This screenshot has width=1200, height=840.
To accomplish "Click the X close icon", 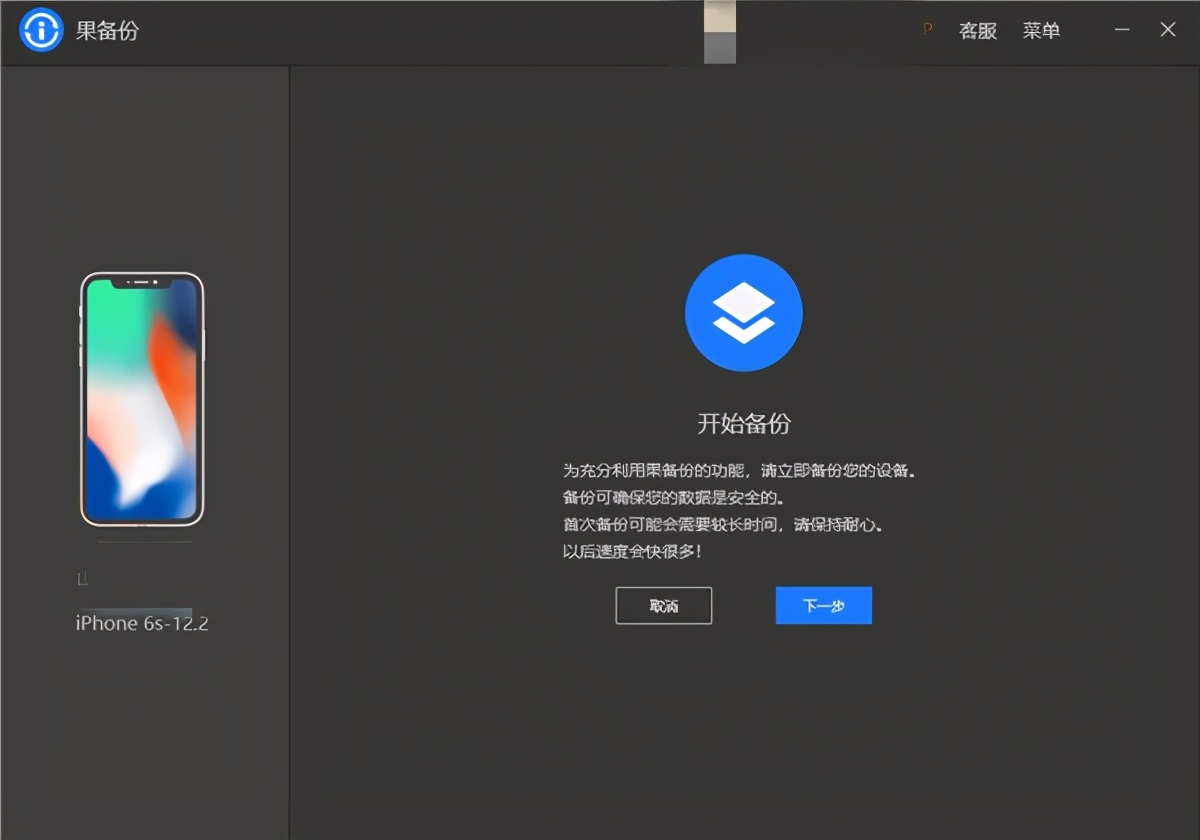I will (x=1167, y=30).
